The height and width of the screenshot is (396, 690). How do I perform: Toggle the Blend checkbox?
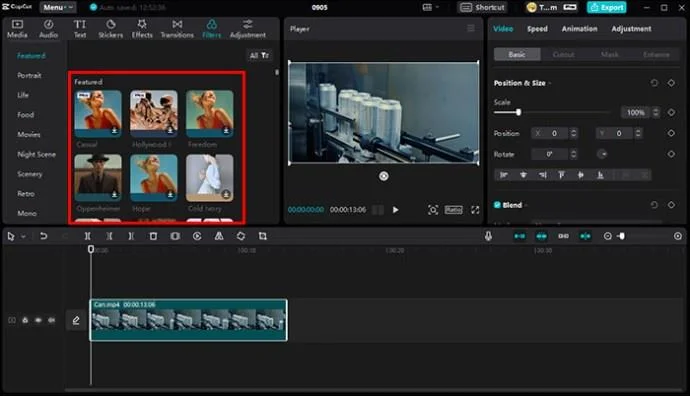(497, 205)
